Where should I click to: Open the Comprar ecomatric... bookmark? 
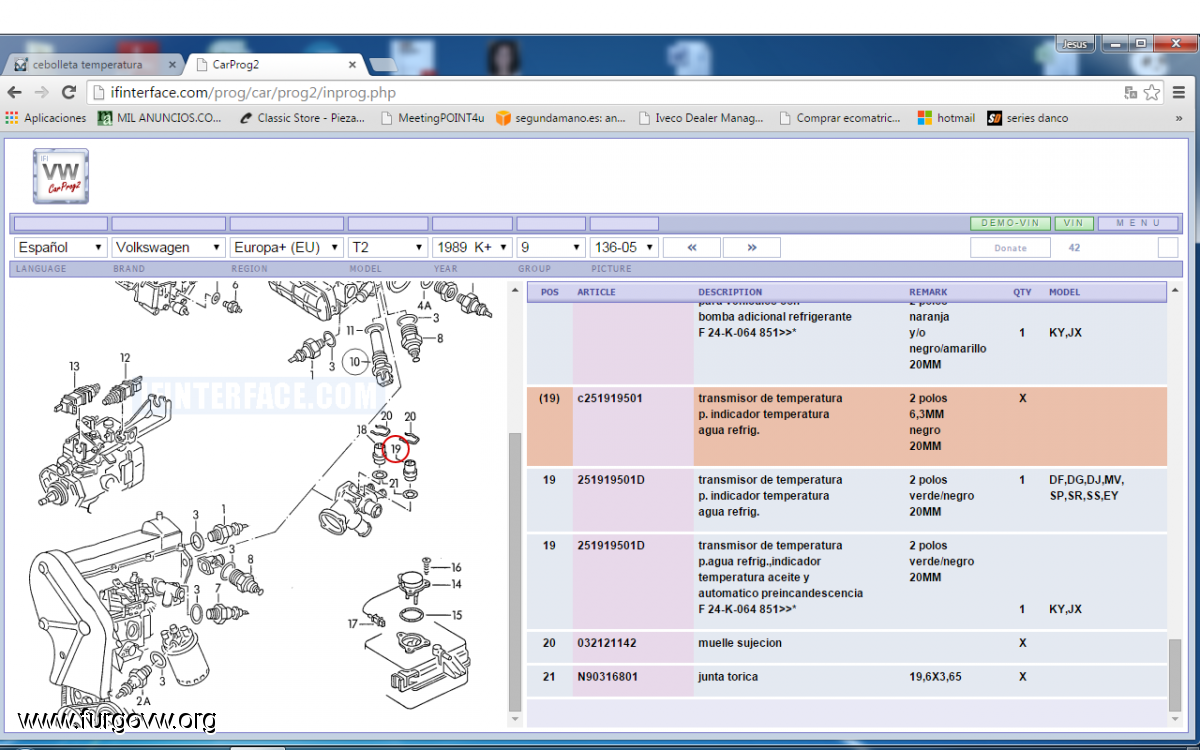pos(840,118)
